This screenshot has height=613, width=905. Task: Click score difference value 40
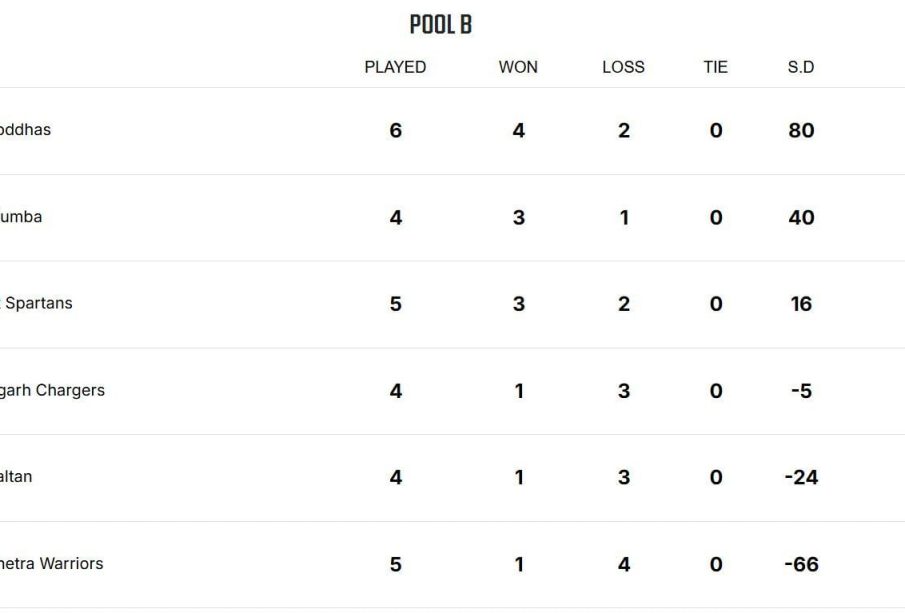[x=801, y=218]
